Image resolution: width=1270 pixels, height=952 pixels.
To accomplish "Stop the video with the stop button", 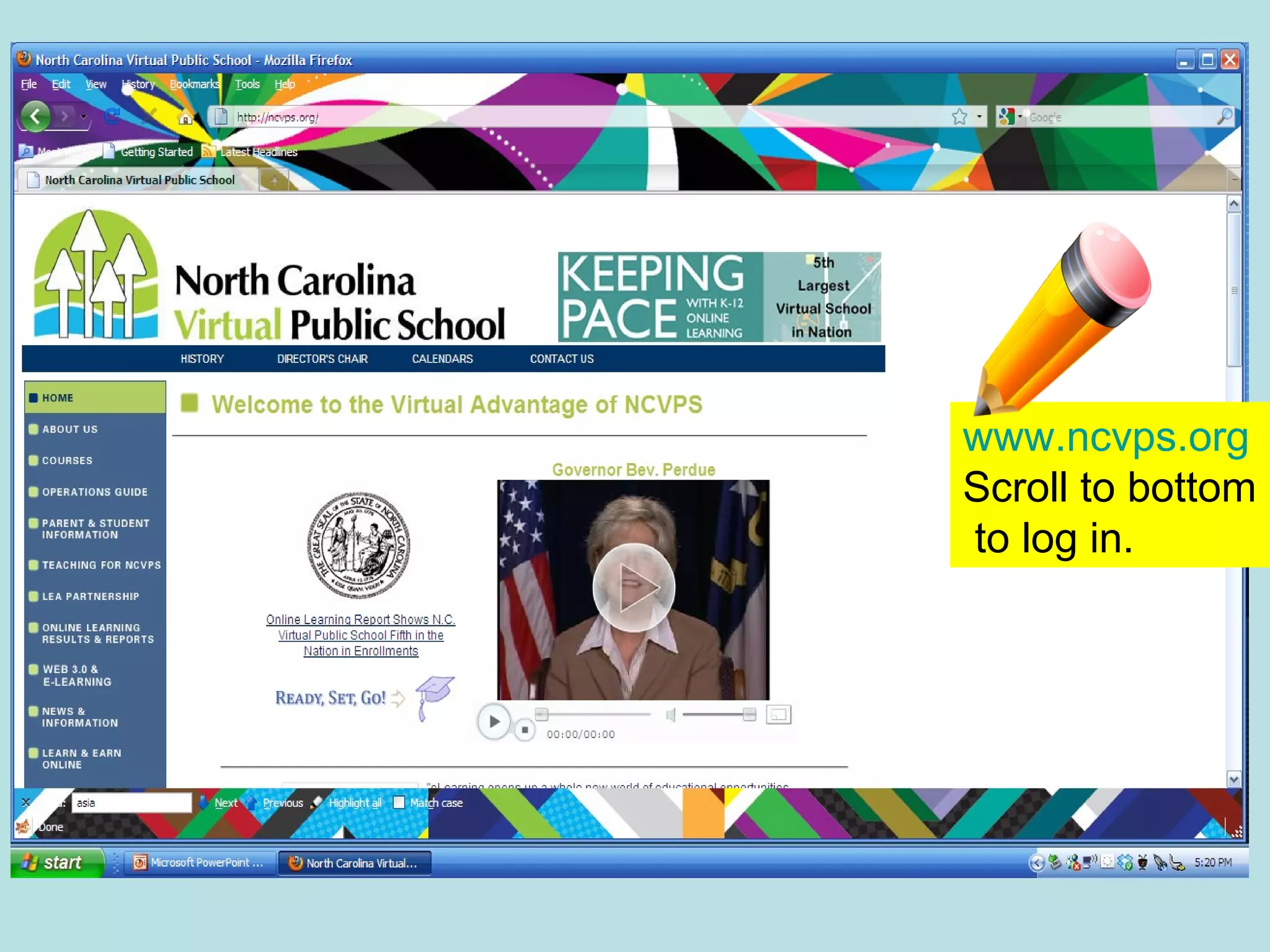I will [525, 730].
